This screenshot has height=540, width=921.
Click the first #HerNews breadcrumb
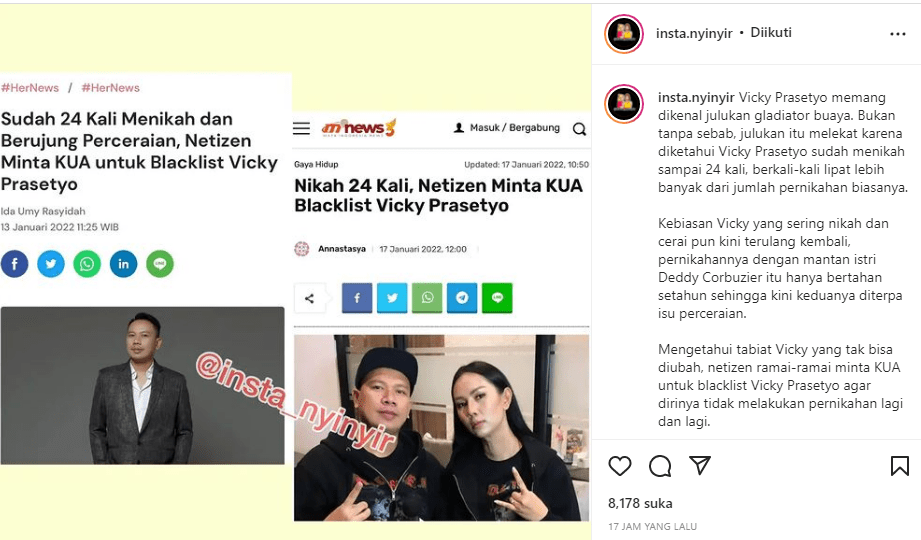click(x=30, y=88)
